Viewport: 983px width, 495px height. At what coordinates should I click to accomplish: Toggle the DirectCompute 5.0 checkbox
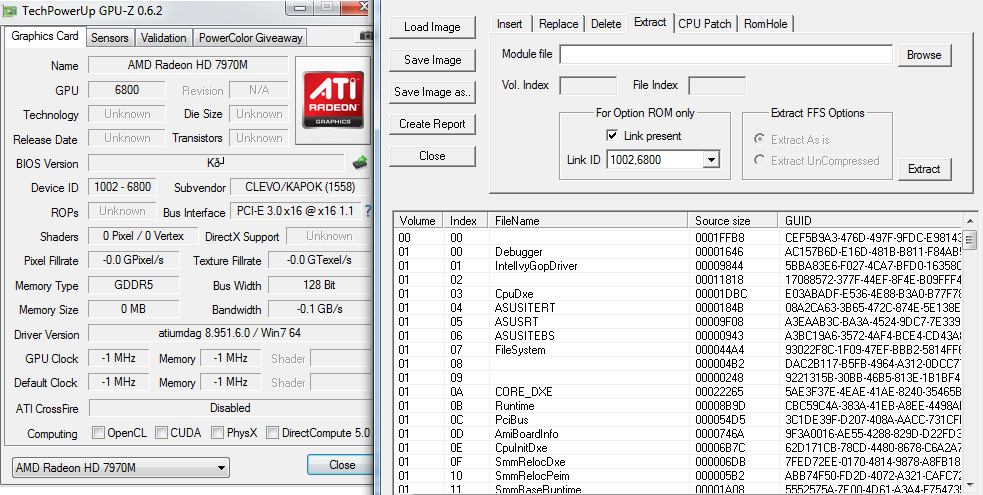pyautogui.click(x=273, y=432)
